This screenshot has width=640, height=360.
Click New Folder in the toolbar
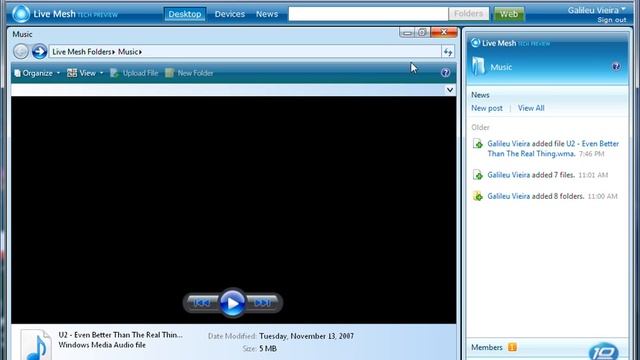[x=189, y=73]
